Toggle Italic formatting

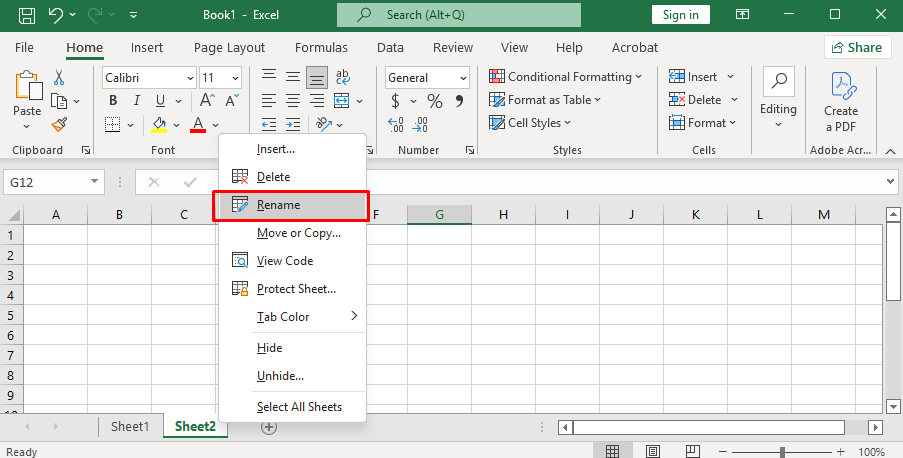tap(137, 101)
